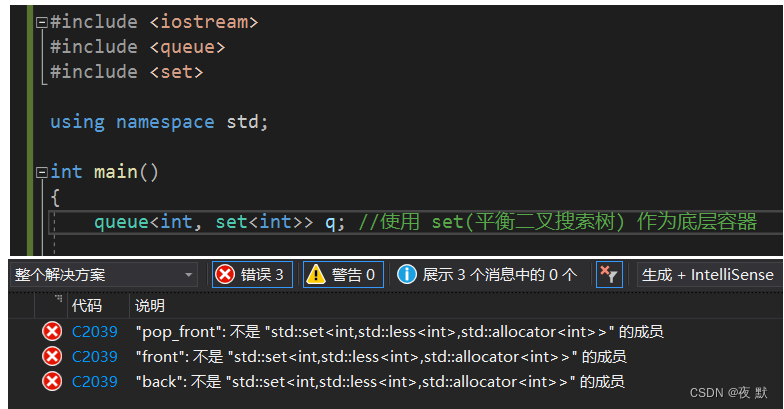This screenshot has width=784, height=409.
Task: Open C2039 link in the "back" row
Action: tap(94, 382)
